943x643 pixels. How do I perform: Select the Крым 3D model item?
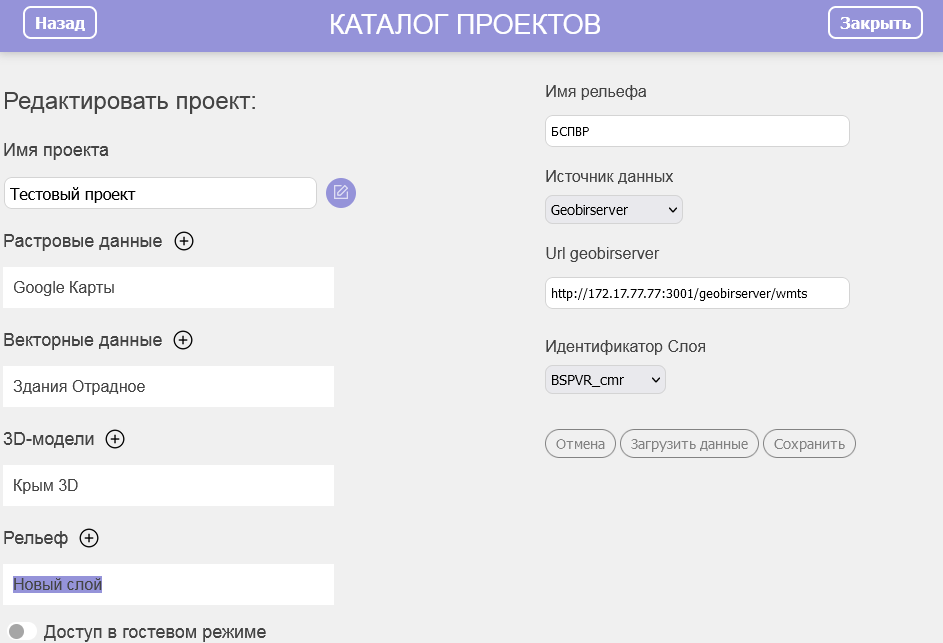(x=168, y=486)
